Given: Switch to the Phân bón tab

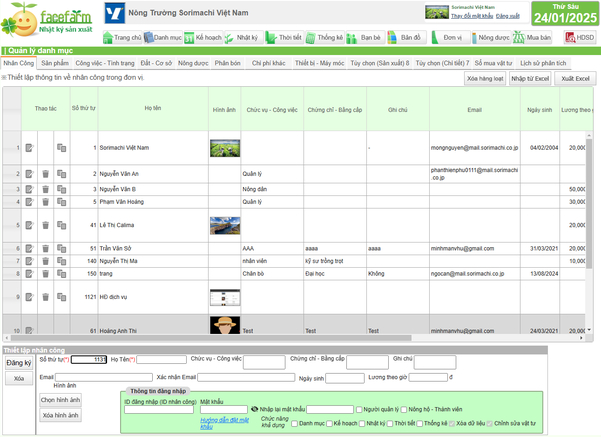Looking at the screenshot, I should 228,63.
